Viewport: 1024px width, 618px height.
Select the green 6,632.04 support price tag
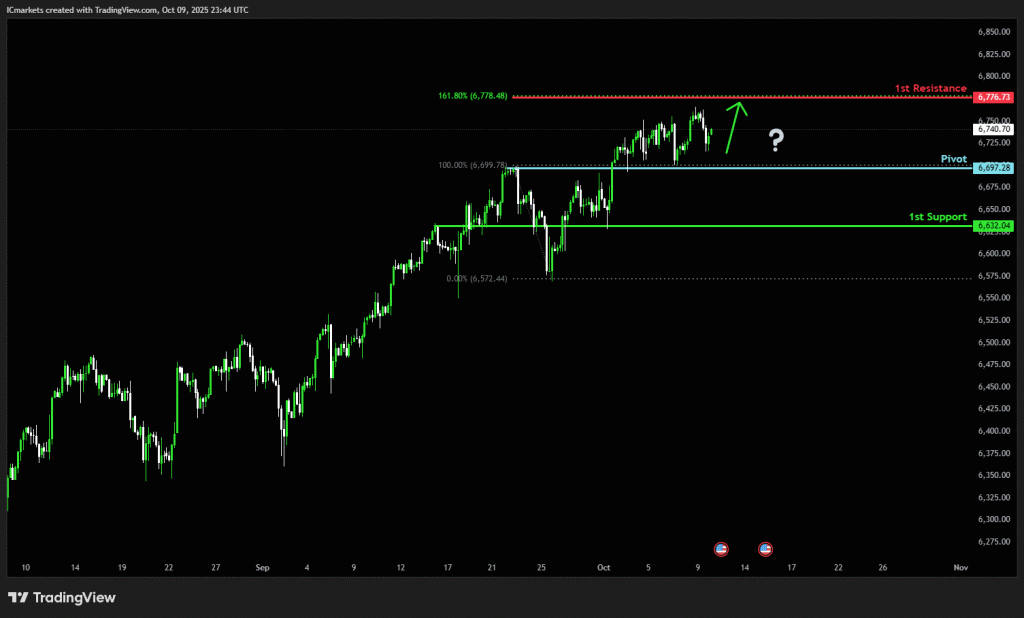[995, 226]
